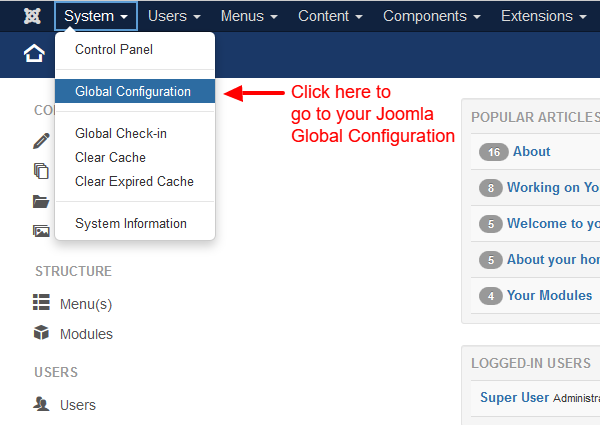Click the open folder categories icon
Screen dimensions: 600x425
click(x=41, y=201)
